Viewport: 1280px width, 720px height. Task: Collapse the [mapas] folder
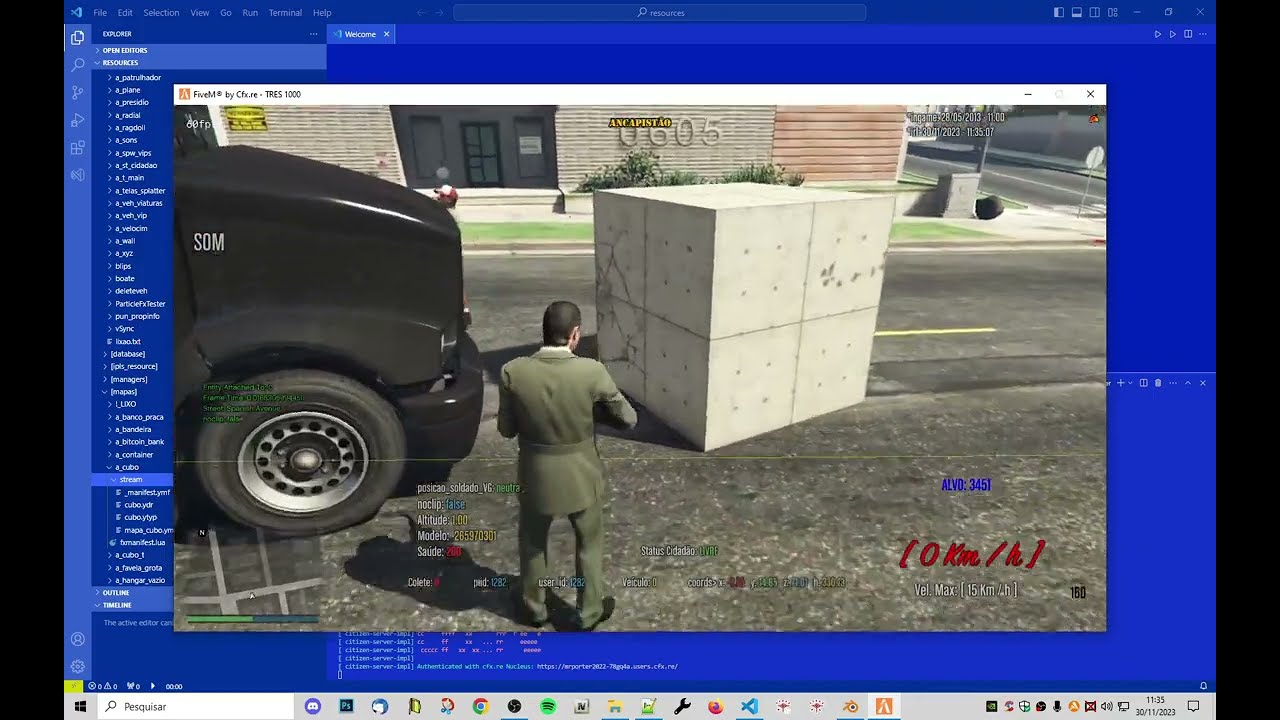(x=133, y=392)
